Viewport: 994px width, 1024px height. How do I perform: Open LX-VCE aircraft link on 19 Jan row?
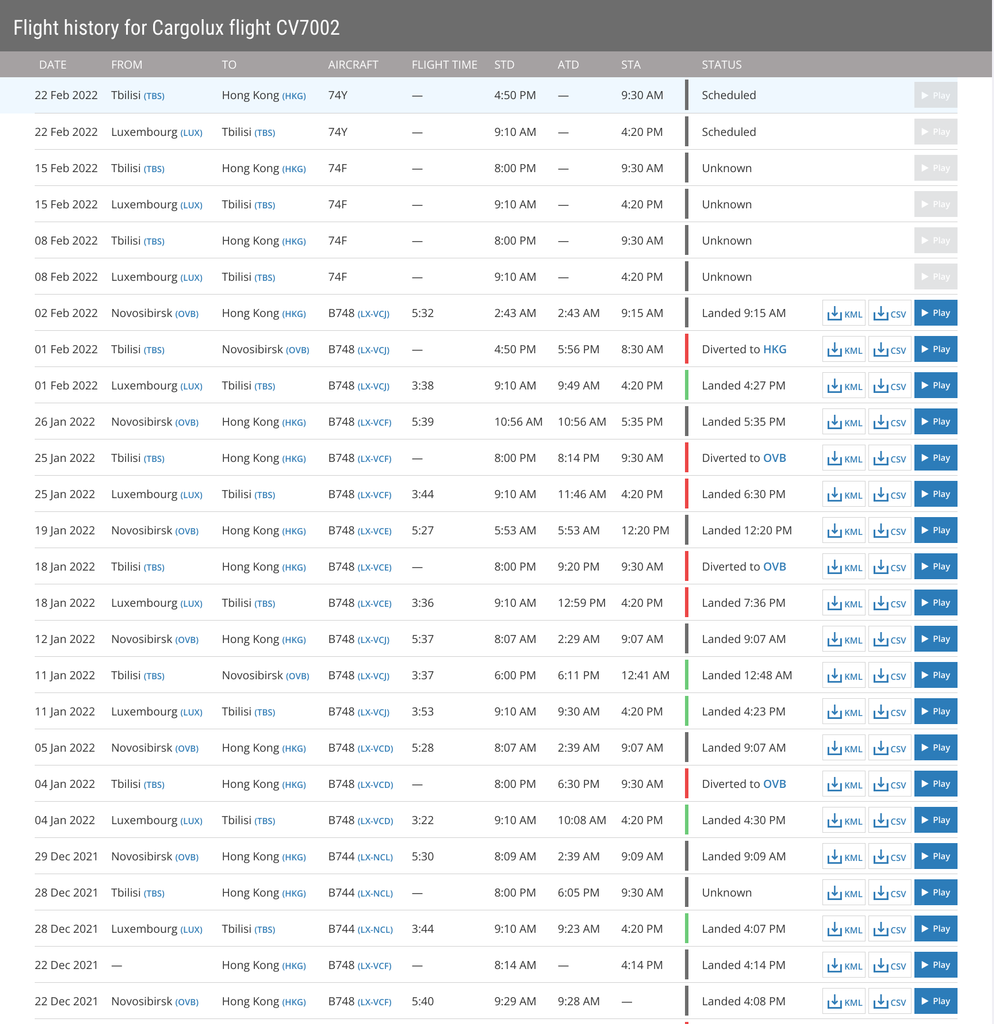(x=374, y=532)
